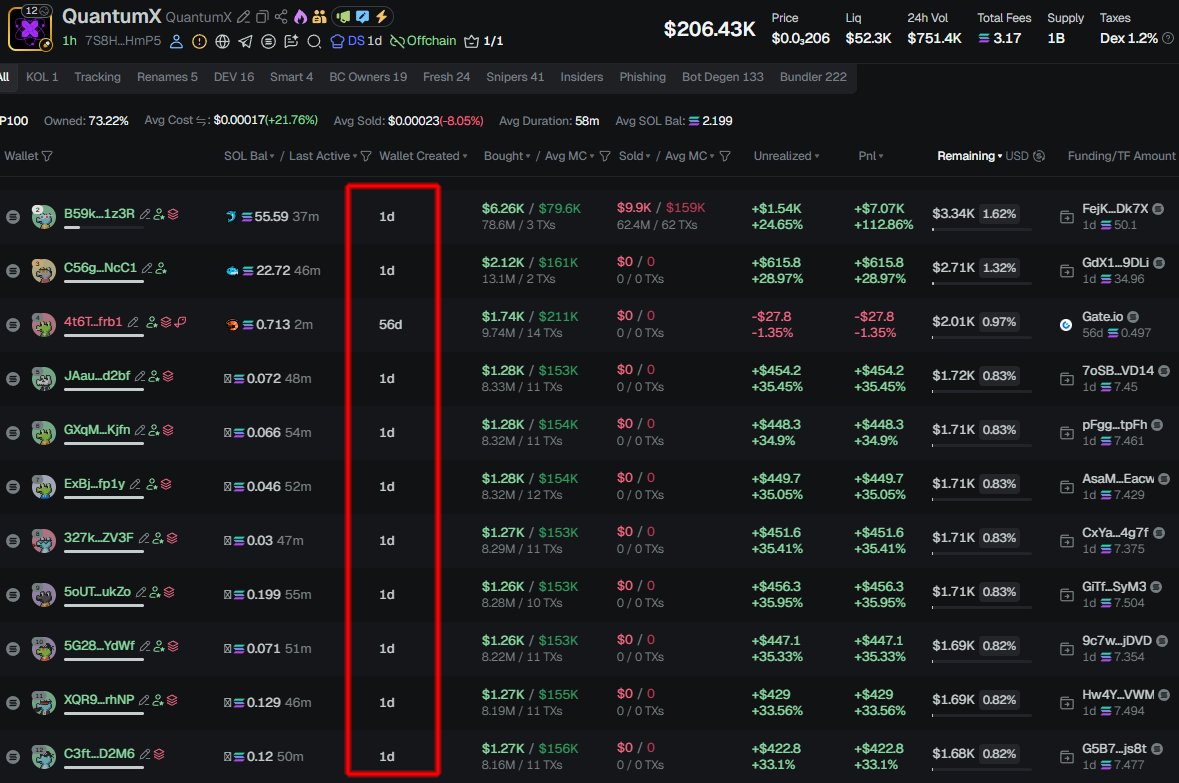Click the pencil edit icon beside QuantumX

244,18
